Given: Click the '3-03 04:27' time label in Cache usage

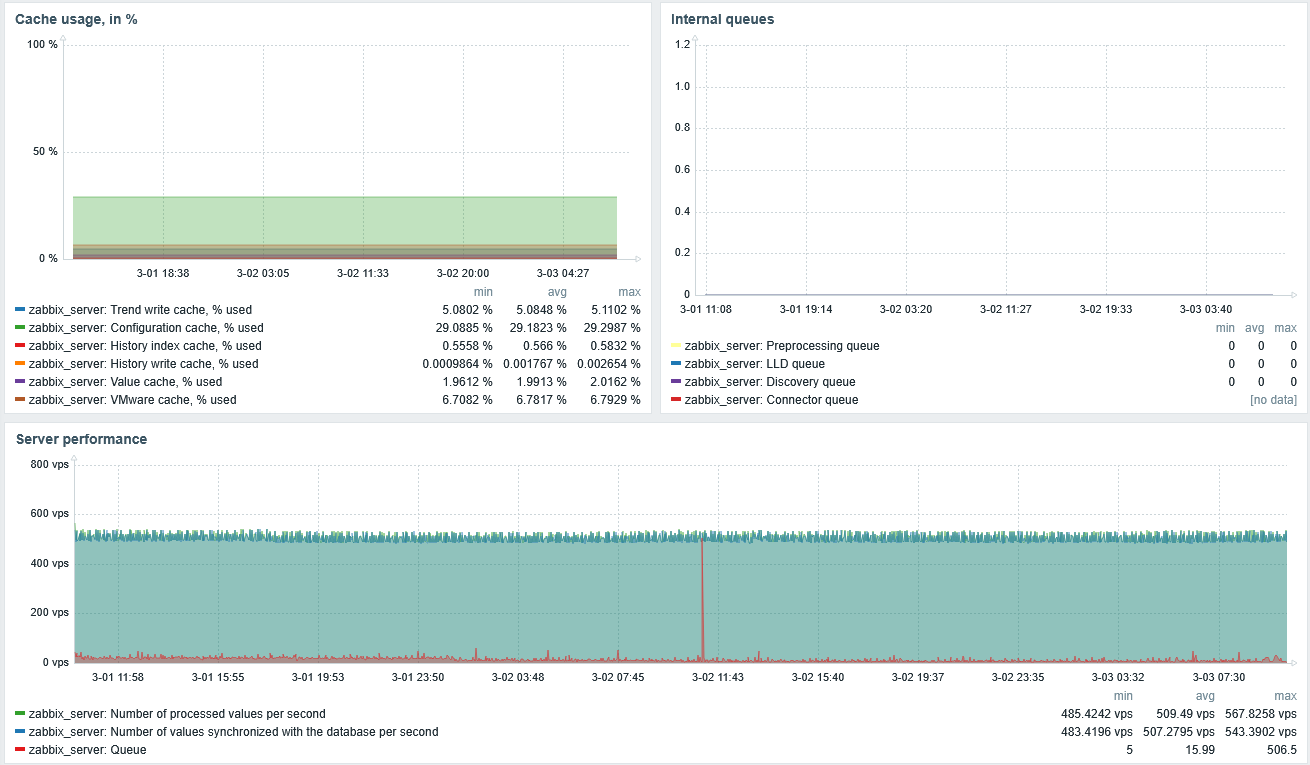Looking at the screenshot, I should (562, 272).
